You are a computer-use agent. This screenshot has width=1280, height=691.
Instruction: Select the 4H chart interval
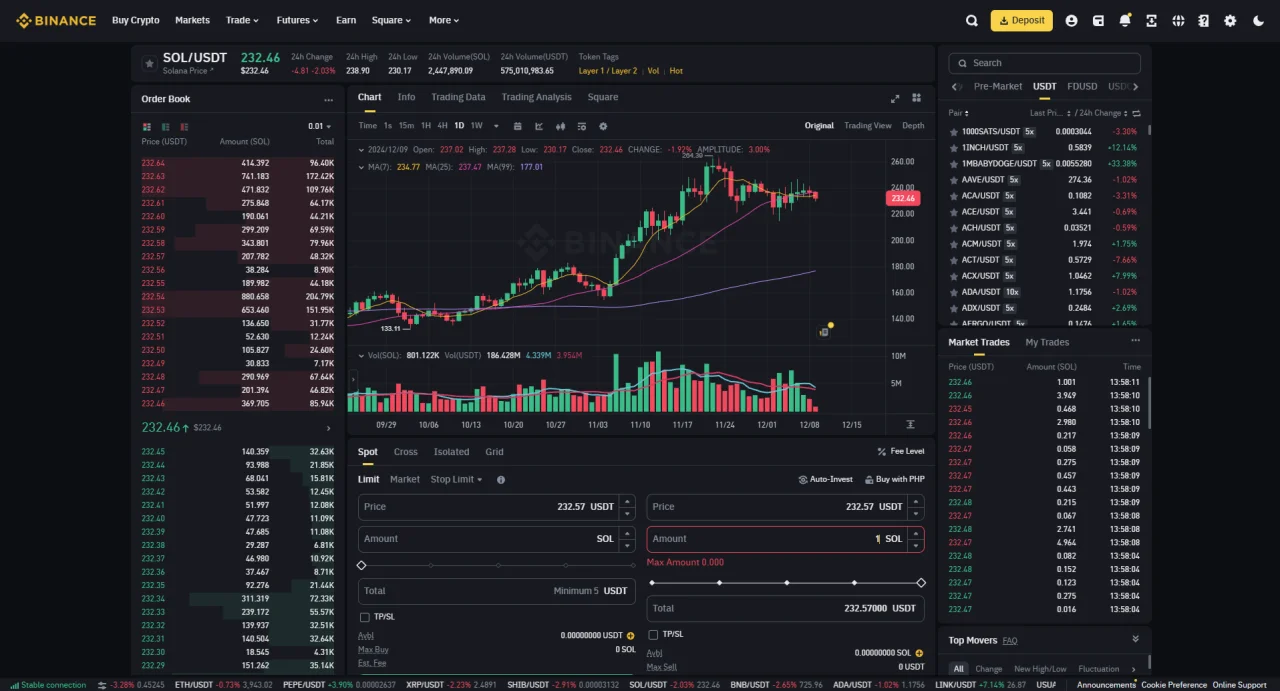[442, 126]
